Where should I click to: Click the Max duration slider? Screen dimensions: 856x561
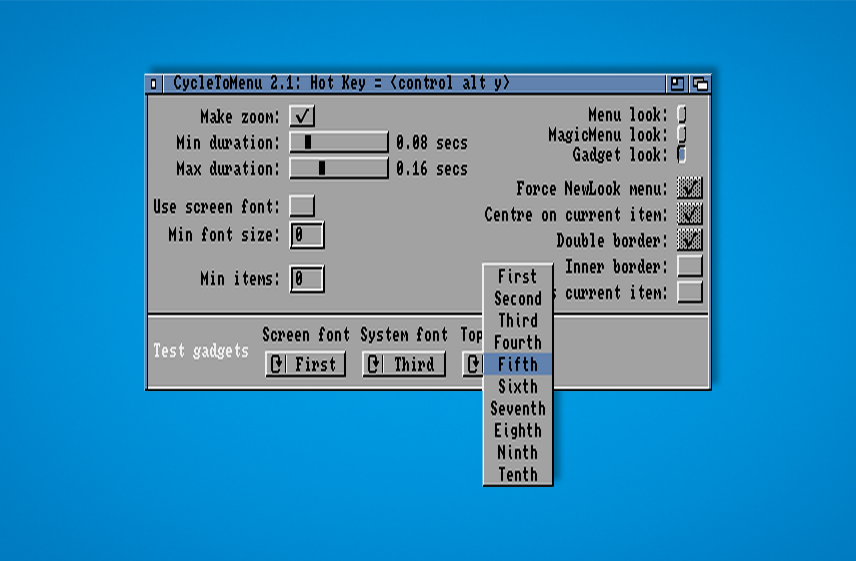339,168
